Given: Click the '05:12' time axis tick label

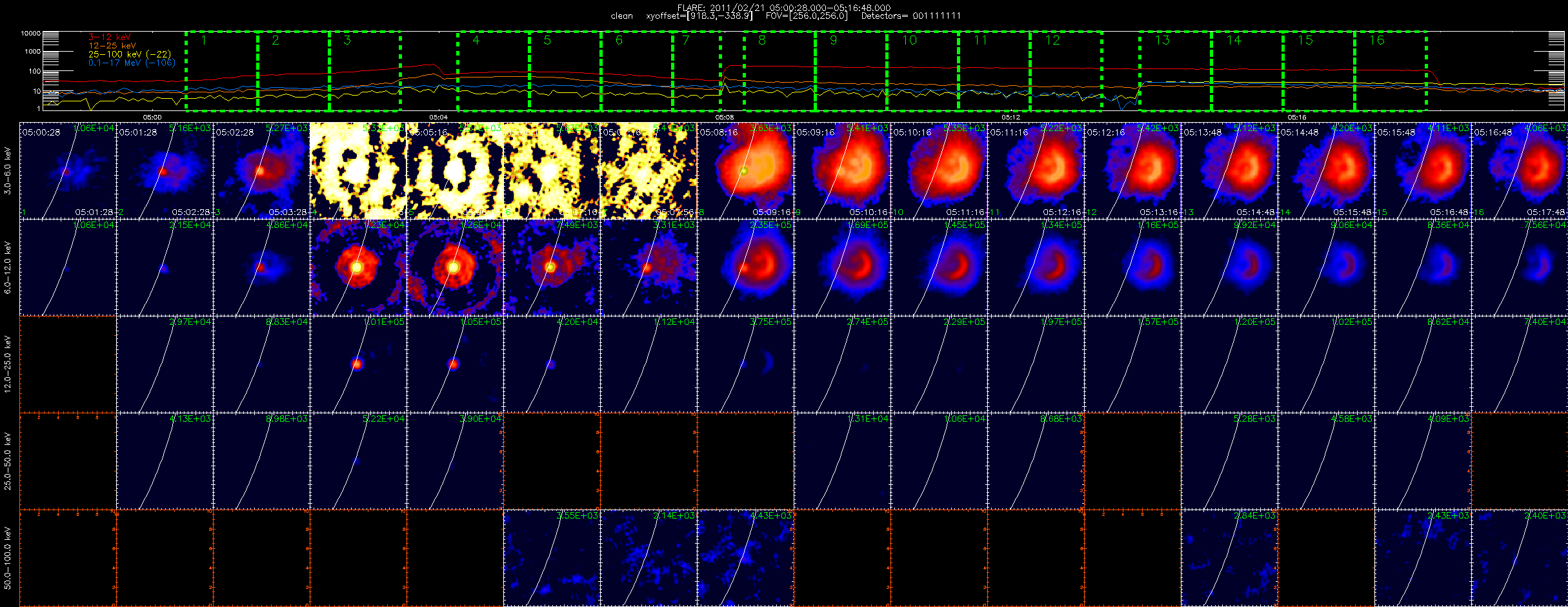Looking at the screenshot, I should 1011,118.
